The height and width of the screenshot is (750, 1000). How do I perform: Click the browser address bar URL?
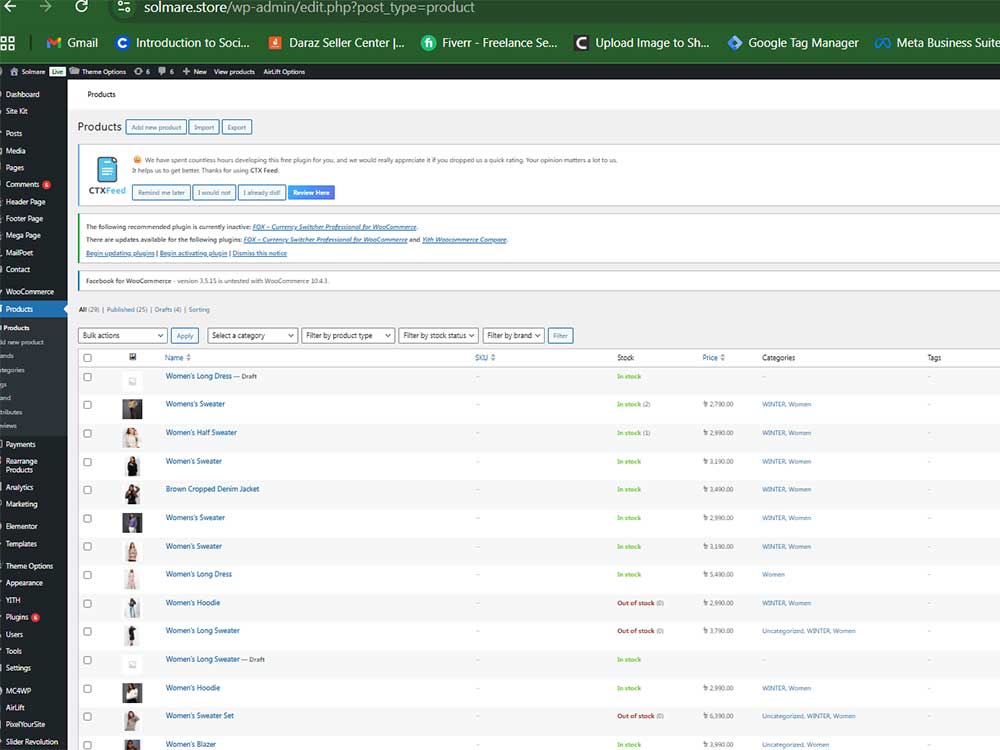click(309, 8)
